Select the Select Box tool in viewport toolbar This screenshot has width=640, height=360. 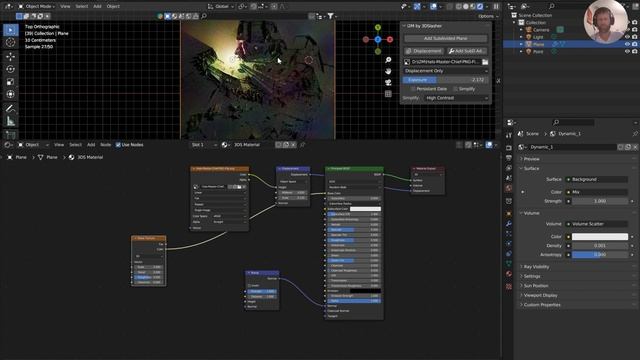click(x=11, y=30)
